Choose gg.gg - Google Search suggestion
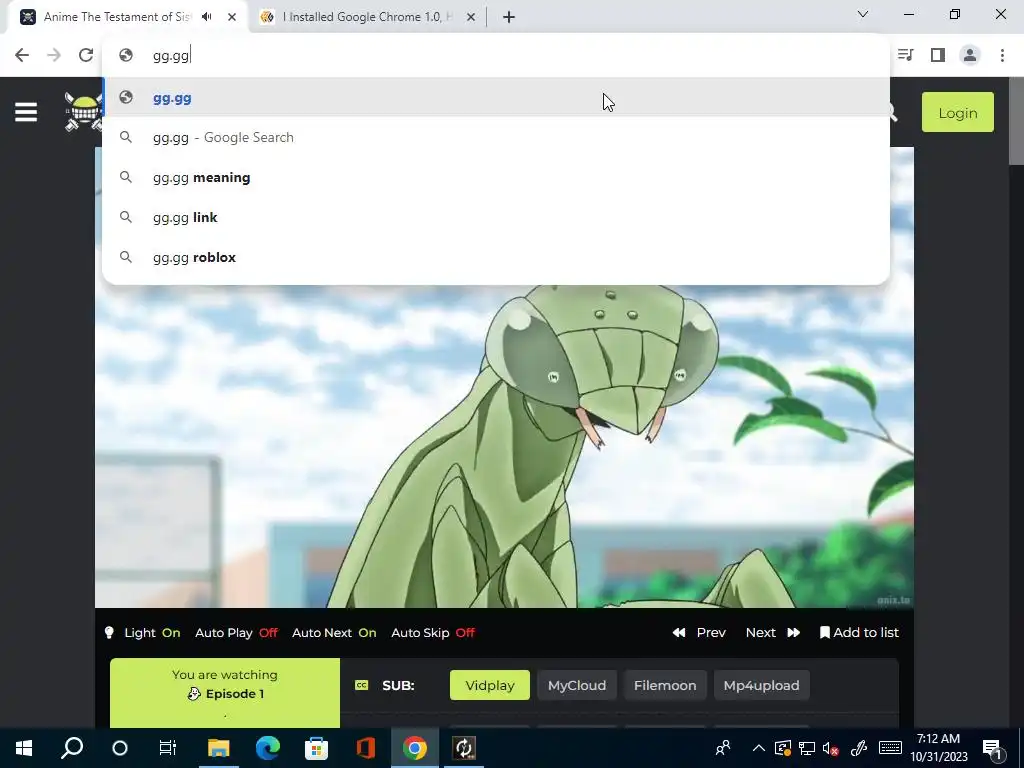Screen dimensions: 1024x768 pos(496,137)
